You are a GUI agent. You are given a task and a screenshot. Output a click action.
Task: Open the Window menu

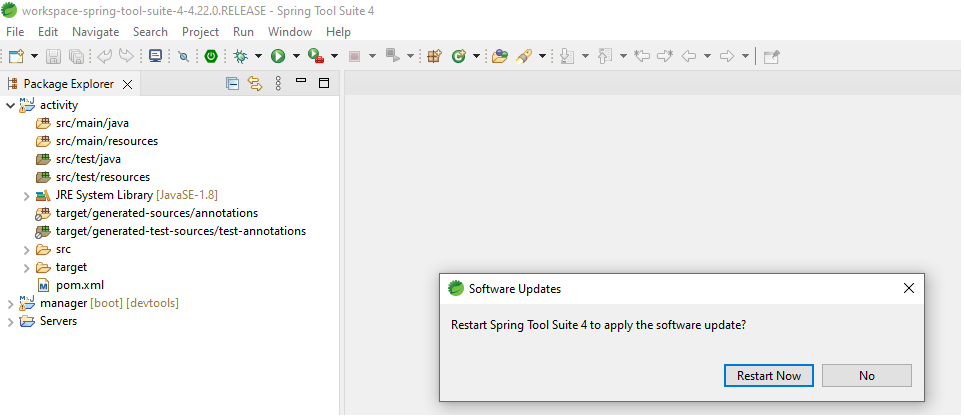pyautogui.click(x=290, y=31)
